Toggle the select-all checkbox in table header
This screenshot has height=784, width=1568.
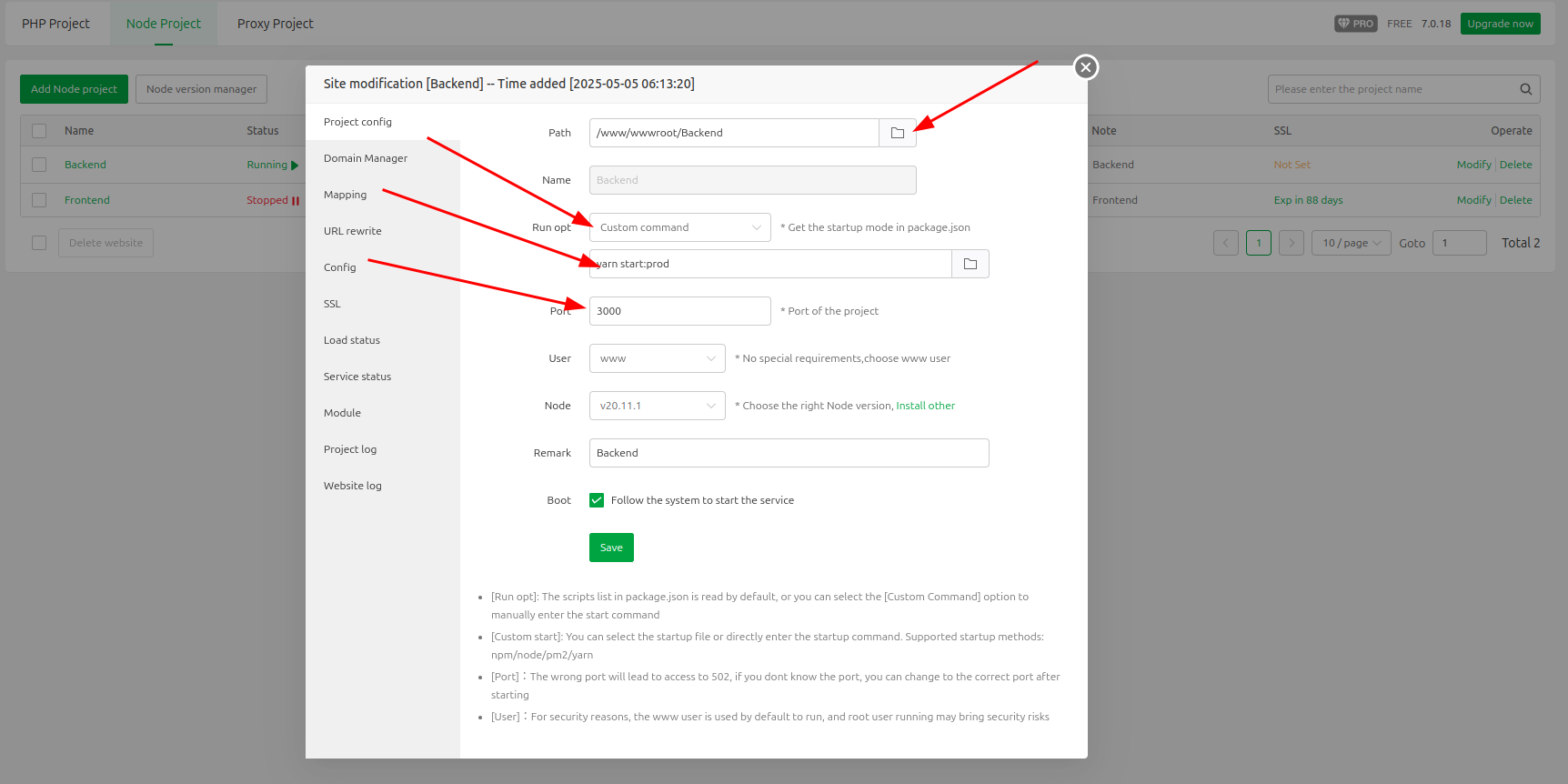point(39,131)
